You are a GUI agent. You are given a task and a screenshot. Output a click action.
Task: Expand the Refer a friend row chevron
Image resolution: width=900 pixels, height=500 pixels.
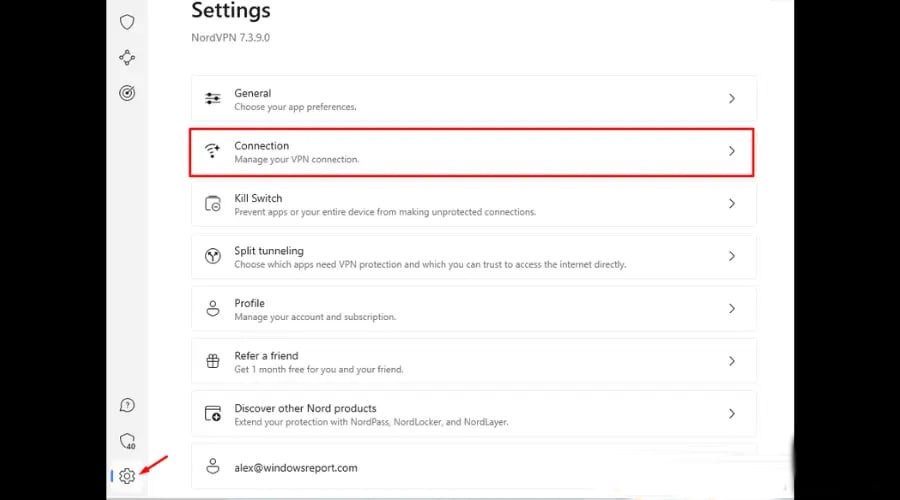click(732, 361)
